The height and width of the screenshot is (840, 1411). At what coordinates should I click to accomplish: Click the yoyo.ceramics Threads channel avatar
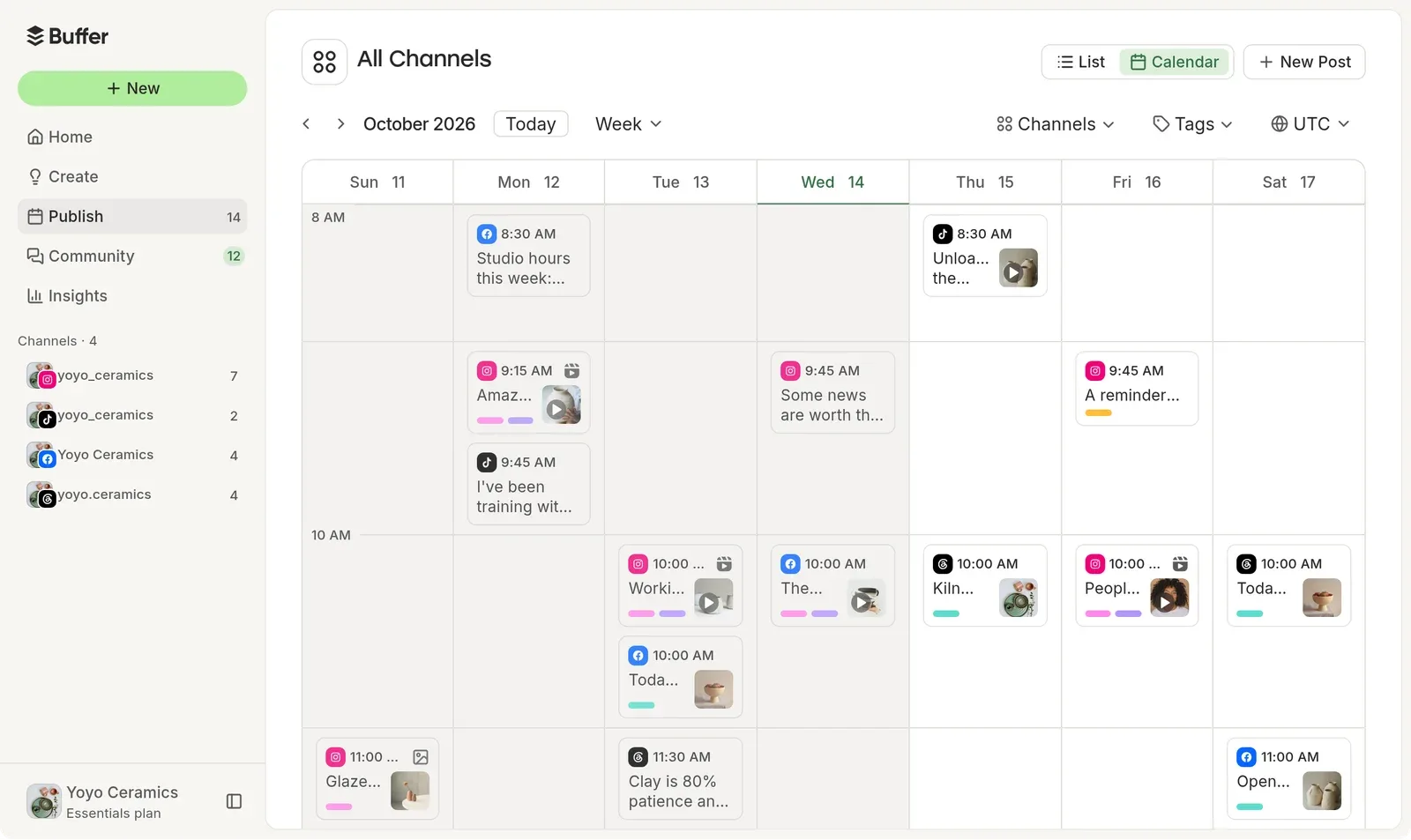coord(41,495)
